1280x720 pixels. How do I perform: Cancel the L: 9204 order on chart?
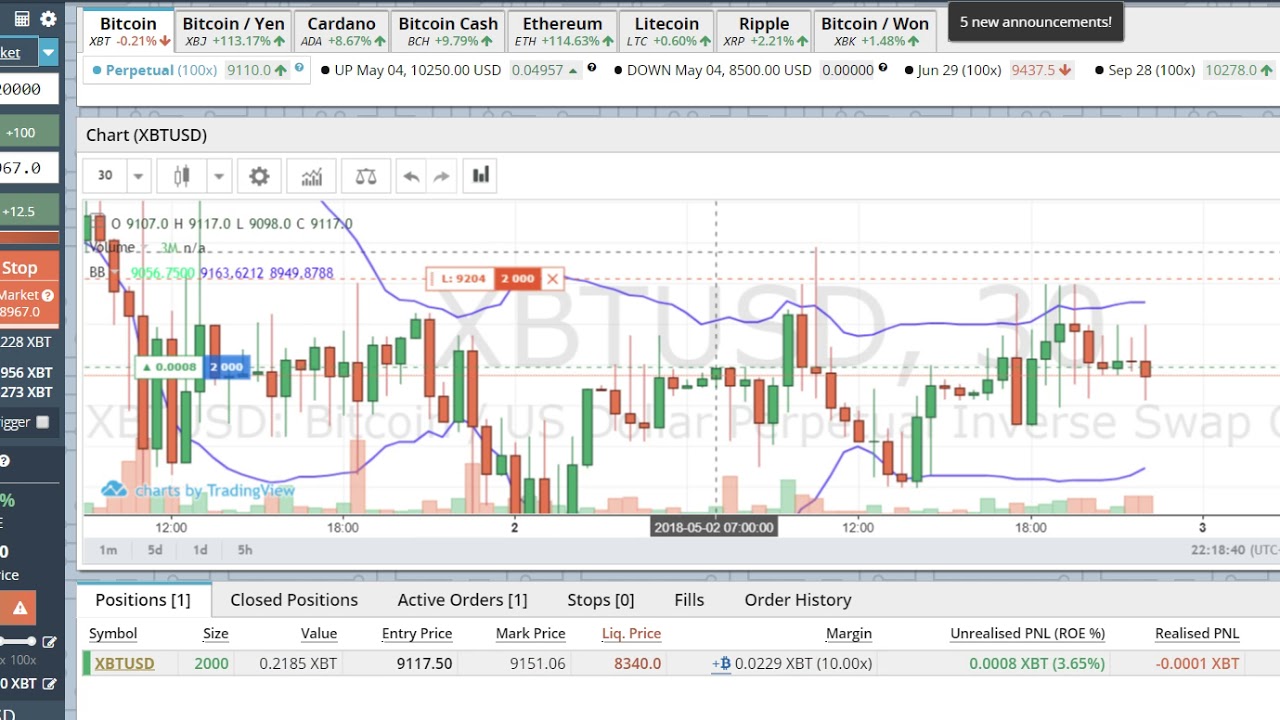point(552,279)
